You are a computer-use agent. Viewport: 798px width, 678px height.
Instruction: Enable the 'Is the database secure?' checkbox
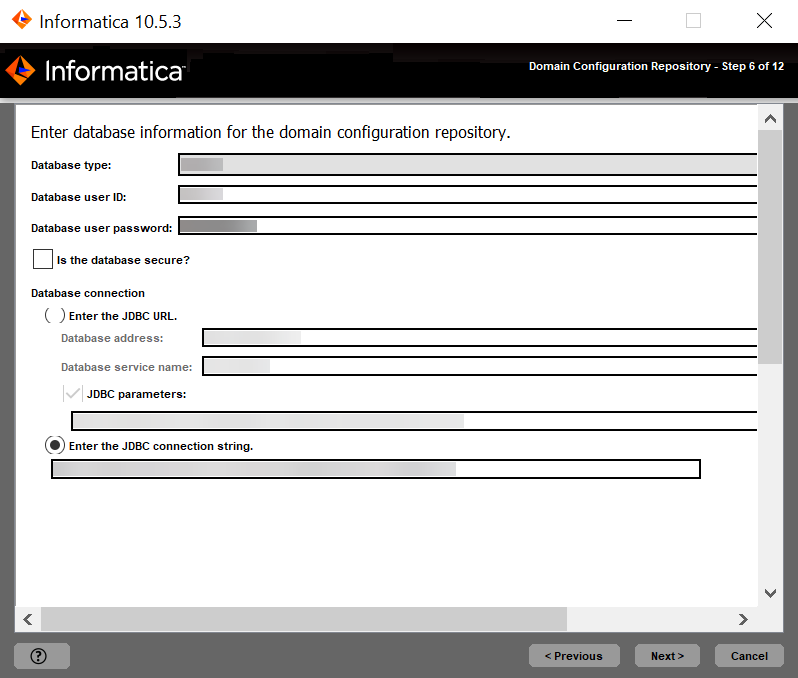pyautogui.click(x=42, y=260)
